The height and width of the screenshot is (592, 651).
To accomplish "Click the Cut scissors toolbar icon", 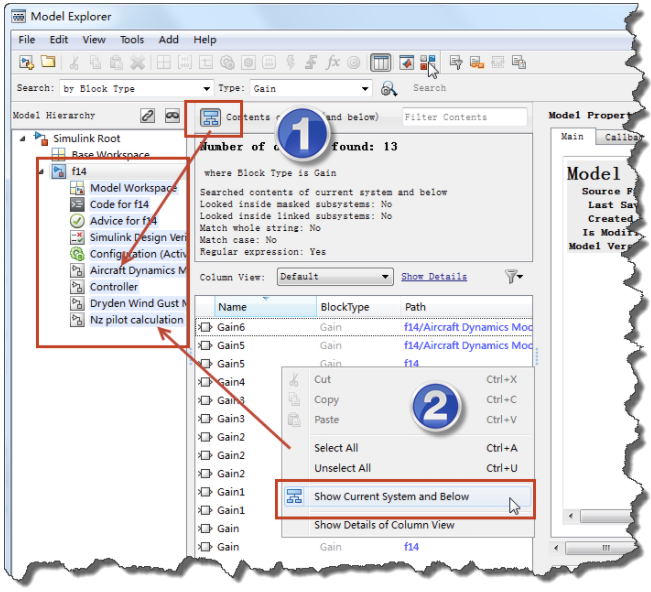I will click(74, 63).
